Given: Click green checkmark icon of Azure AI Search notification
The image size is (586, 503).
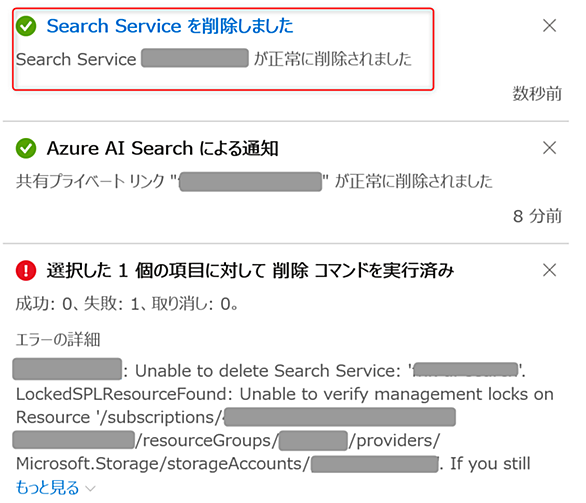Looking at the screenshot, I should [26, 148].
